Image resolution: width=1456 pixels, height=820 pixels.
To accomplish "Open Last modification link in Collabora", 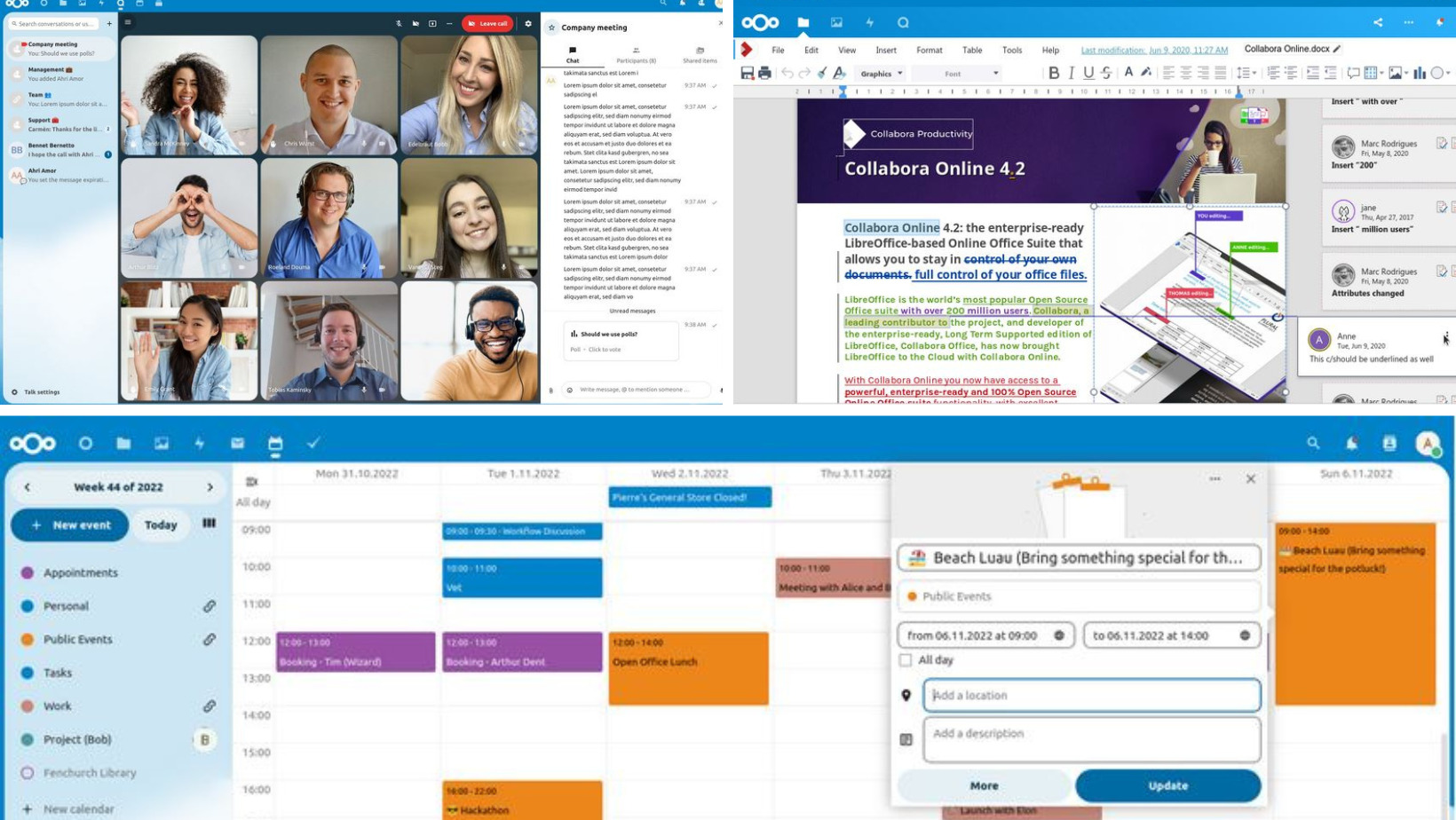I will (x=1154, y=50).
